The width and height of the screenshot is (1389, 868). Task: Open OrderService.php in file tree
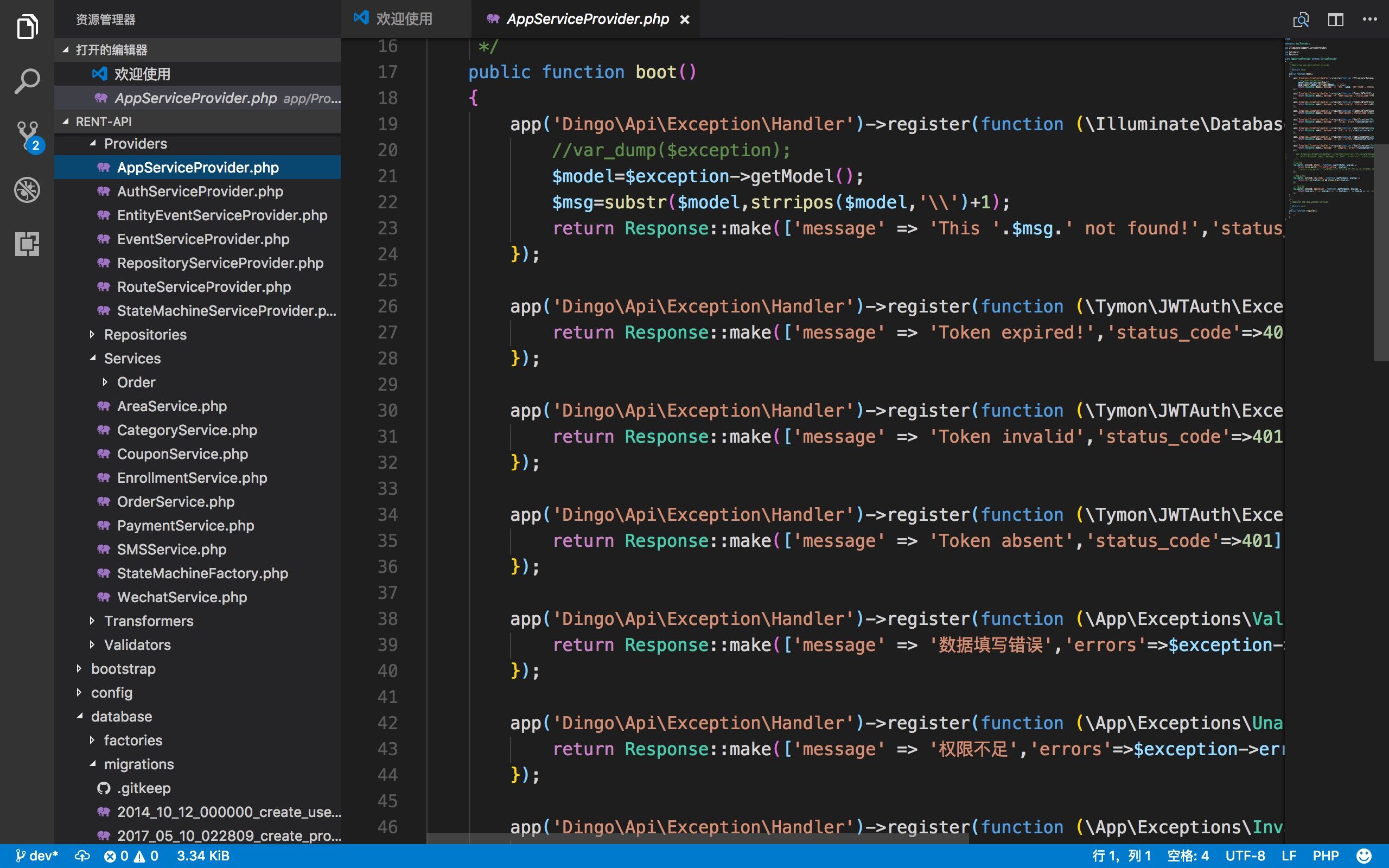point(176,501)
